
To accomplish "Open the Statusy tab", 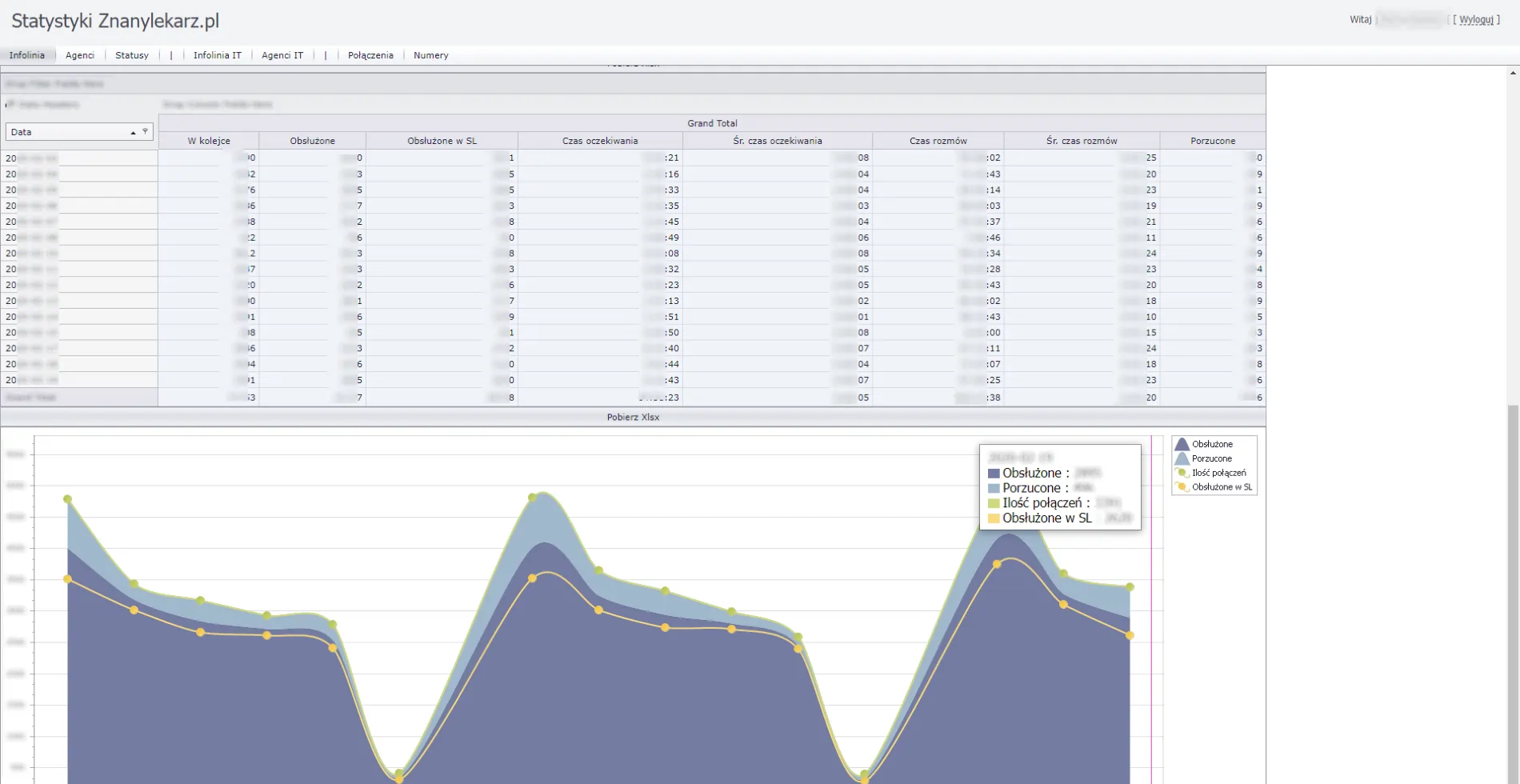I will pos(132,55).
